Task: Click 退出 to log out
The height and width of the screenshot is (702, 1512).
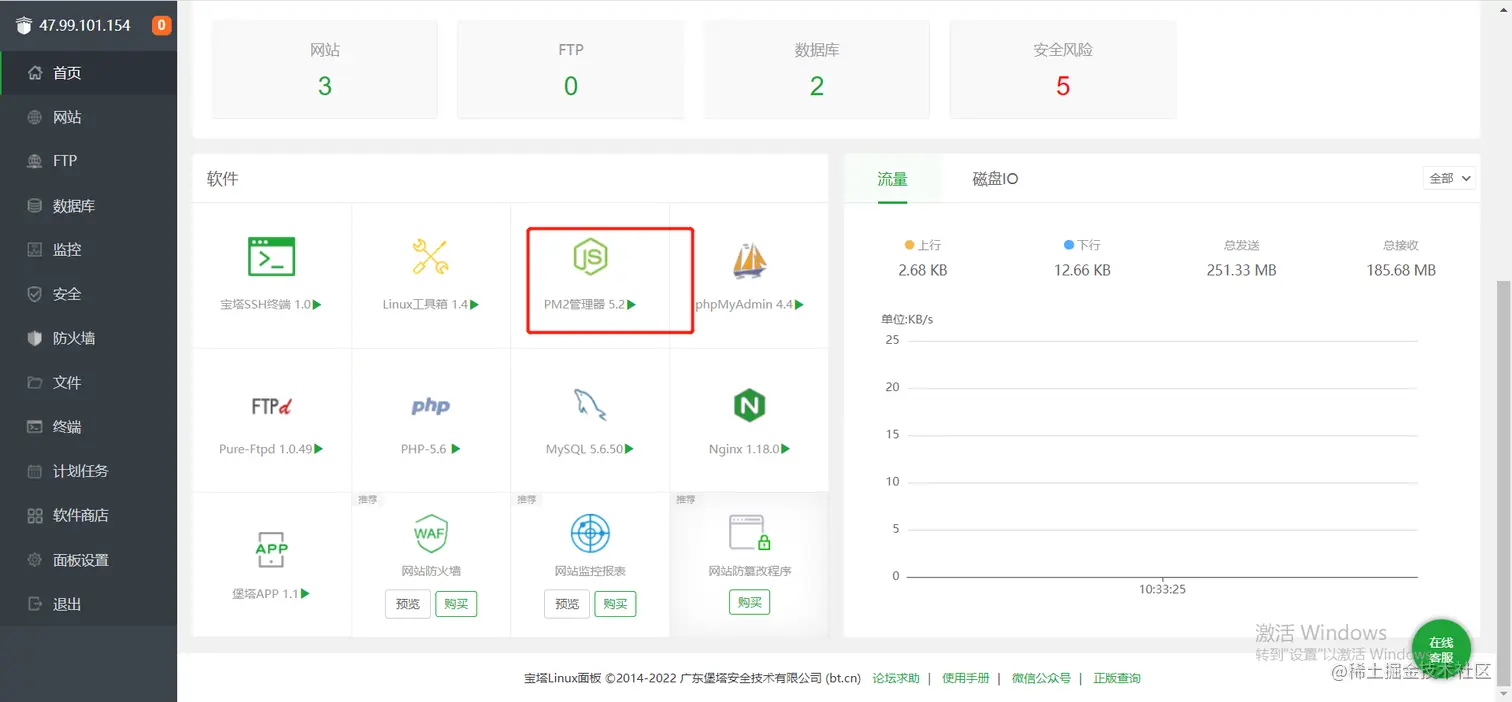Action: coord(89,604)
